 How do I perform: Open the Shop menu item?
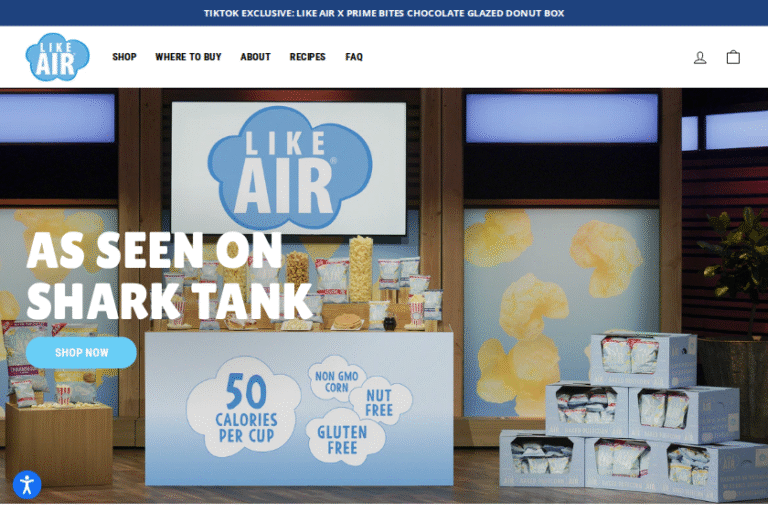tap(124, 57)
